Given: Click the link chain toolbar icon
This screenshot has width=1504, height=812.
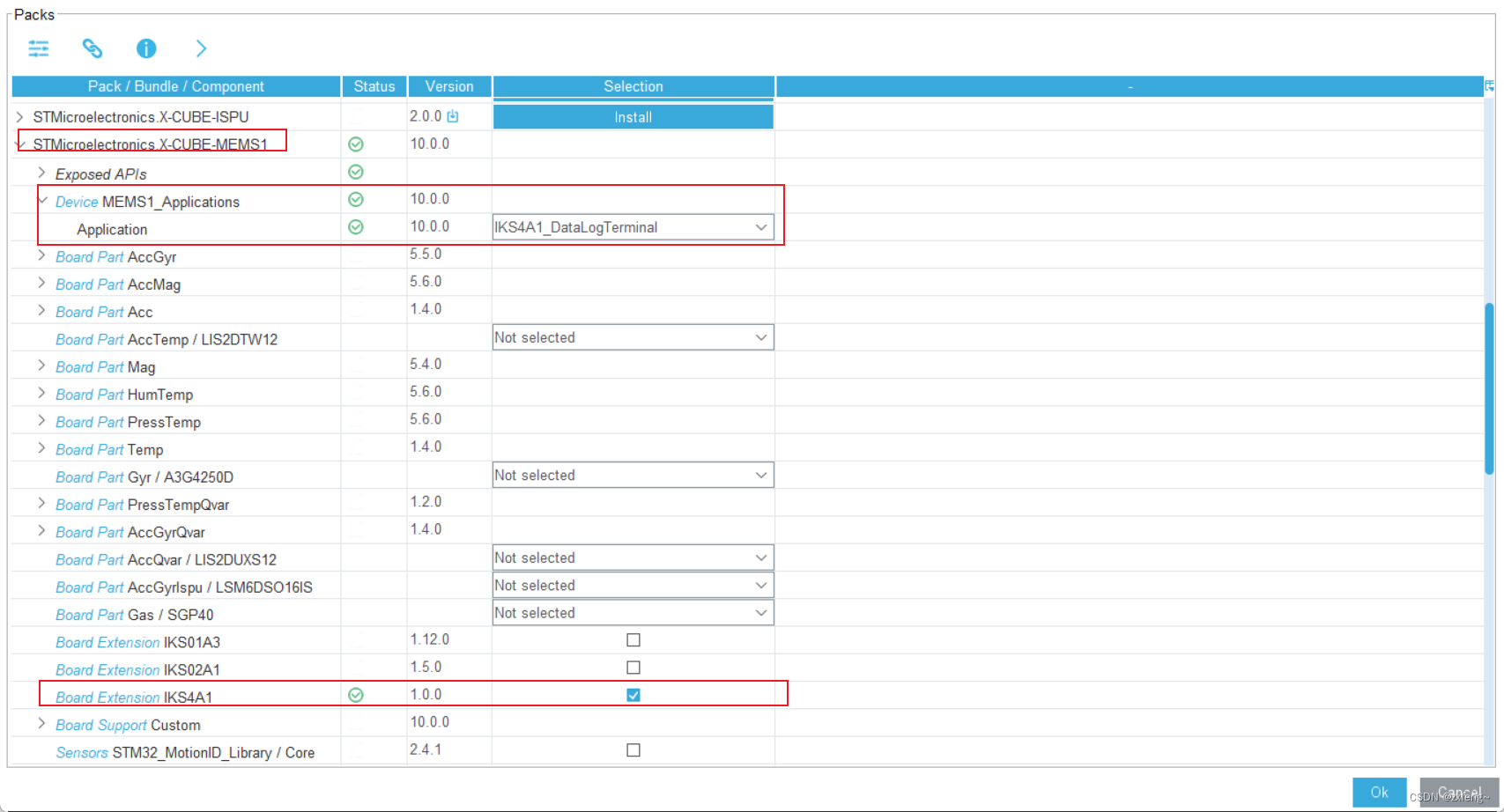Looking at the screenshot, I should pyautogui.click(x=93, y=48).
